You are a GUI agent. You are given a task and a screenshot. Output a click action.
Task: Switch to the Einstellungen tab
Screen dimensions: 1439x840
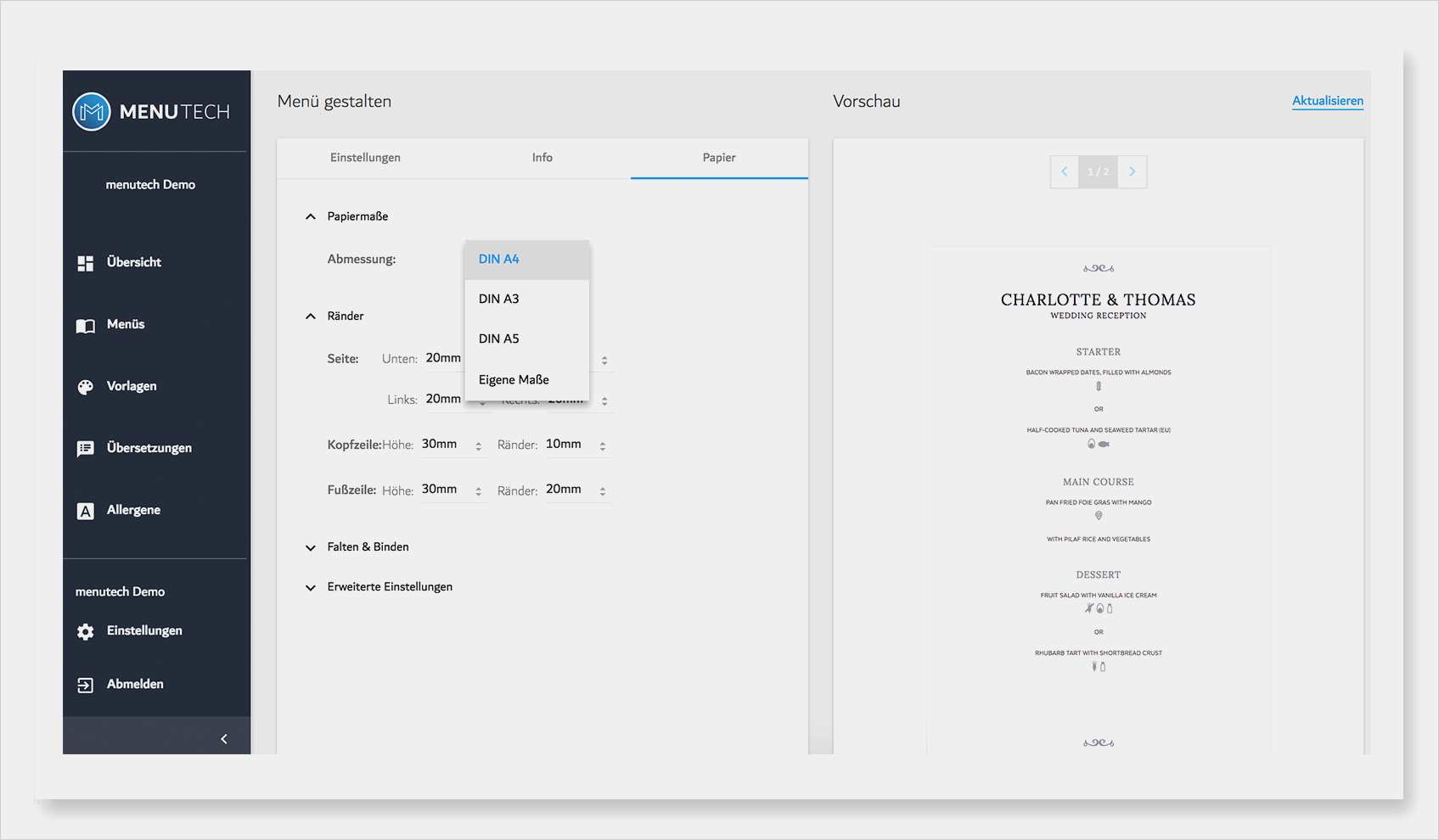click(x=365, y=158)
